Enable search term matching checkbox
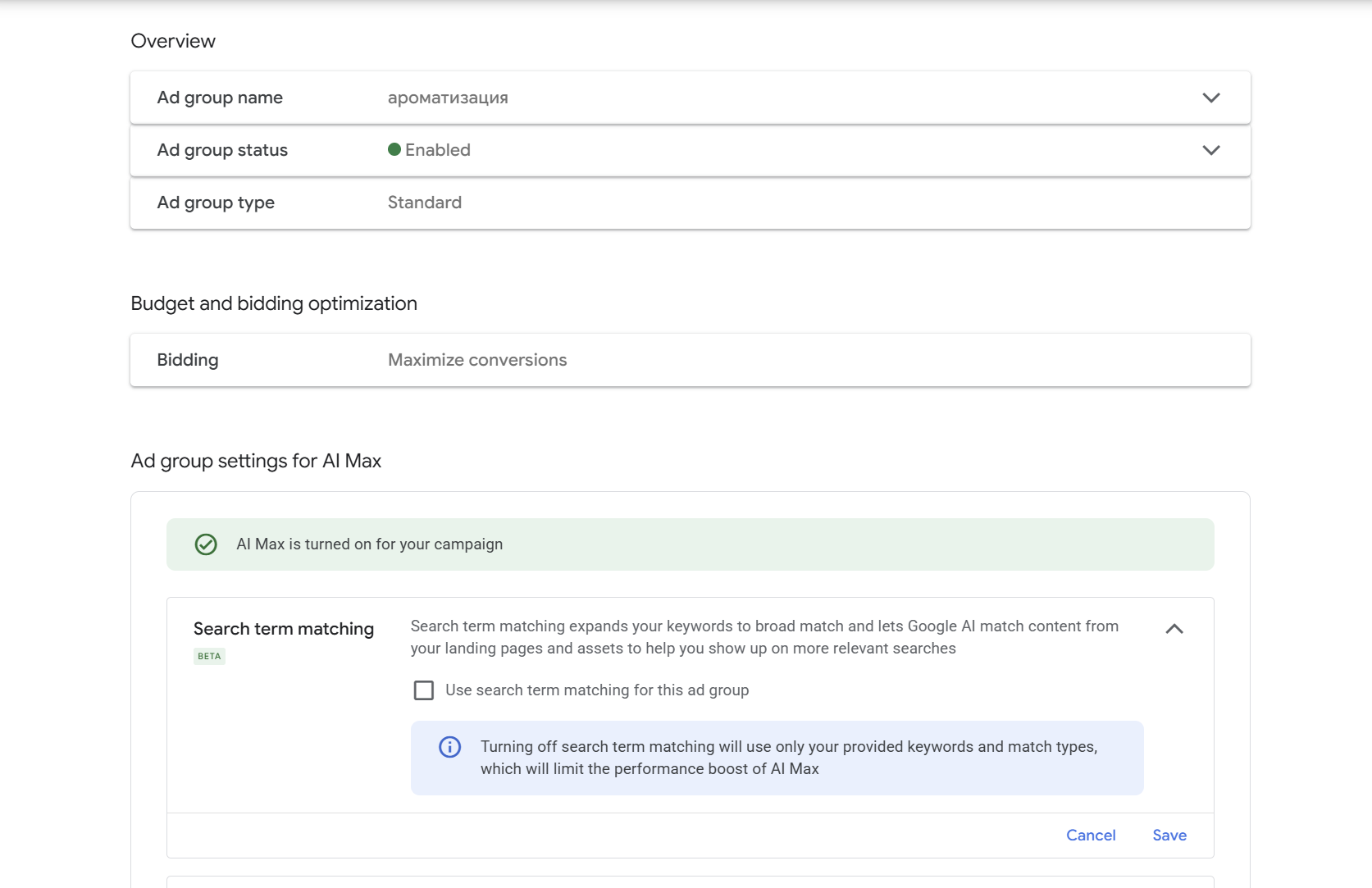Viewport: 1372px width, 888px height. 424,690
